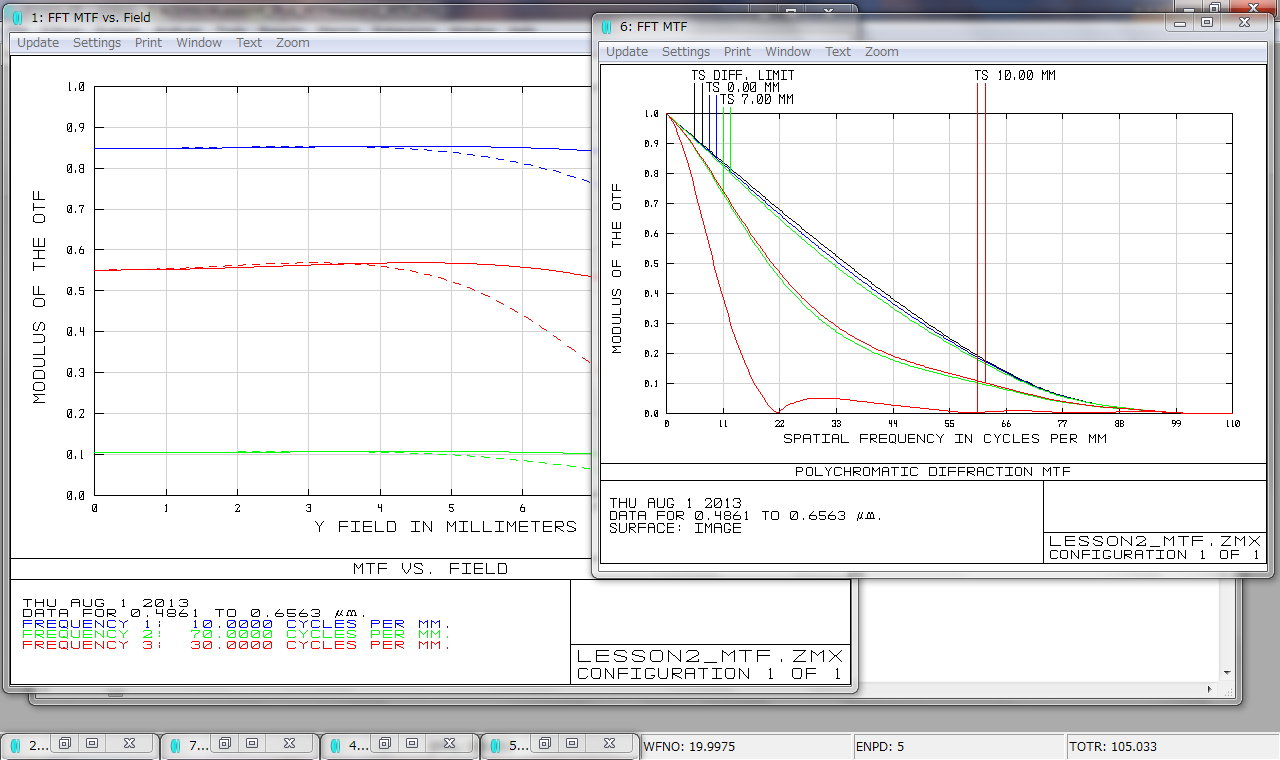Maximize minimized window 7
The width and height of the screenshot is (1280, 760).
tap(252, 744)
